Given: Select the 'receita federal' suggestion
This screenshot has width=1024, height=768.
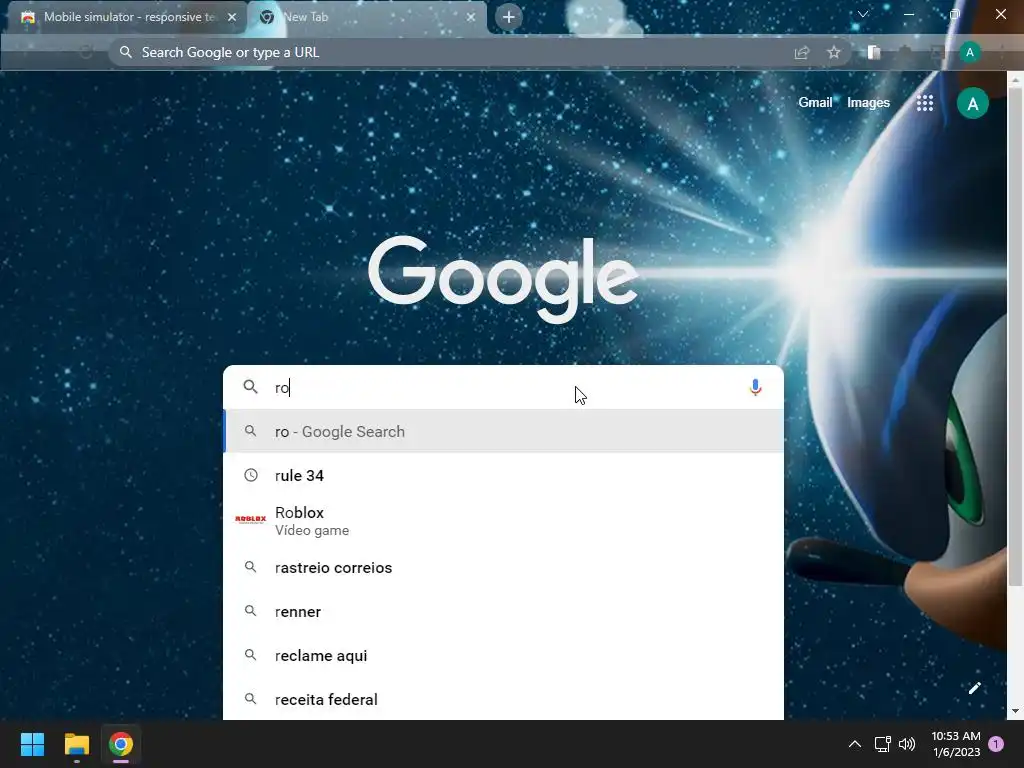Looking at the screenshot, I should click(503, 699).
